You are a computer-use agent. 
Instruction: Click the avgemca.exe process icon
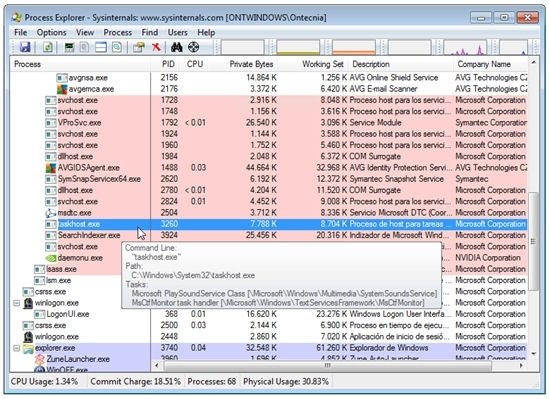point(62,89)
